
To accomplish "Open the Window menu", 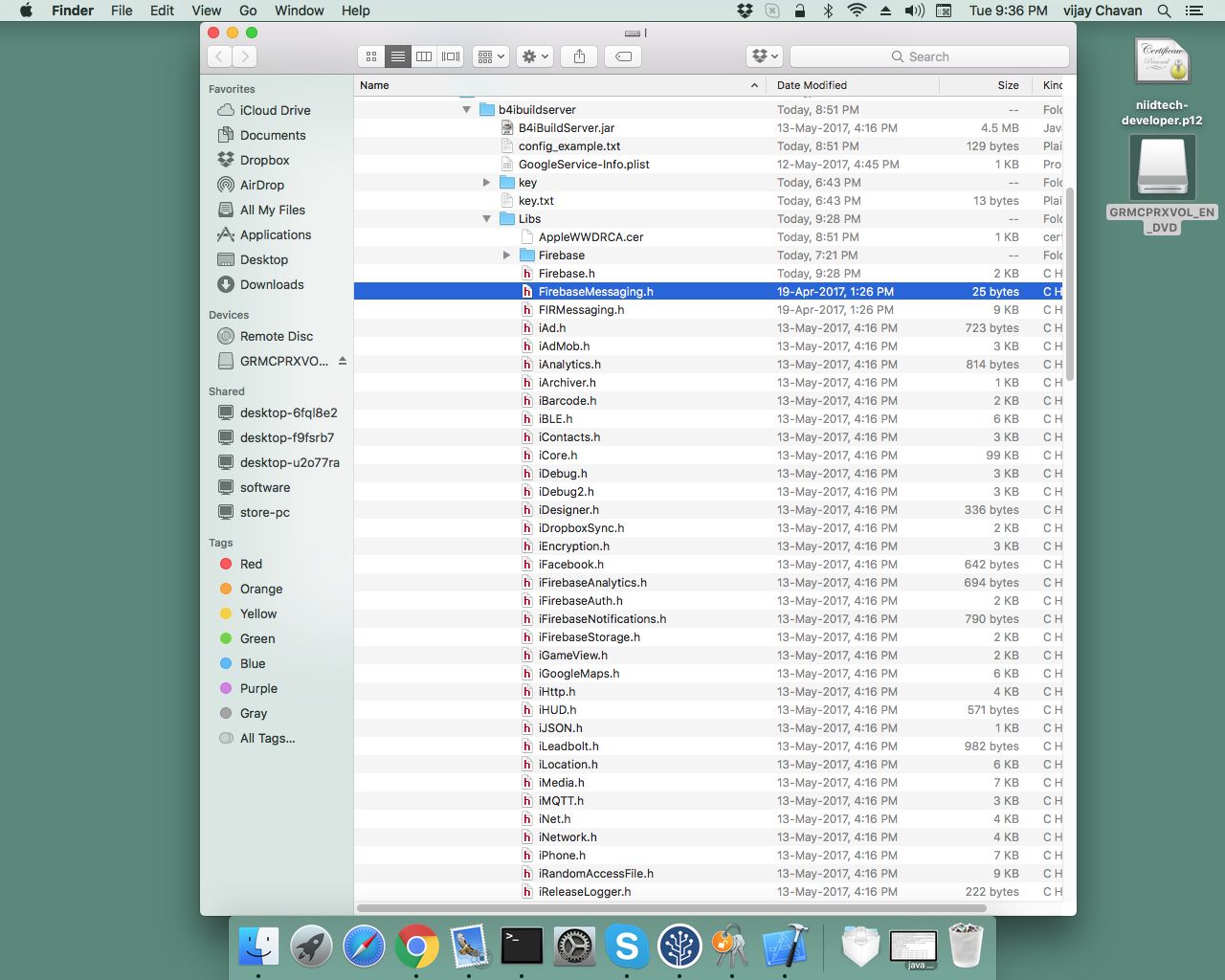I will pos(300,11).
